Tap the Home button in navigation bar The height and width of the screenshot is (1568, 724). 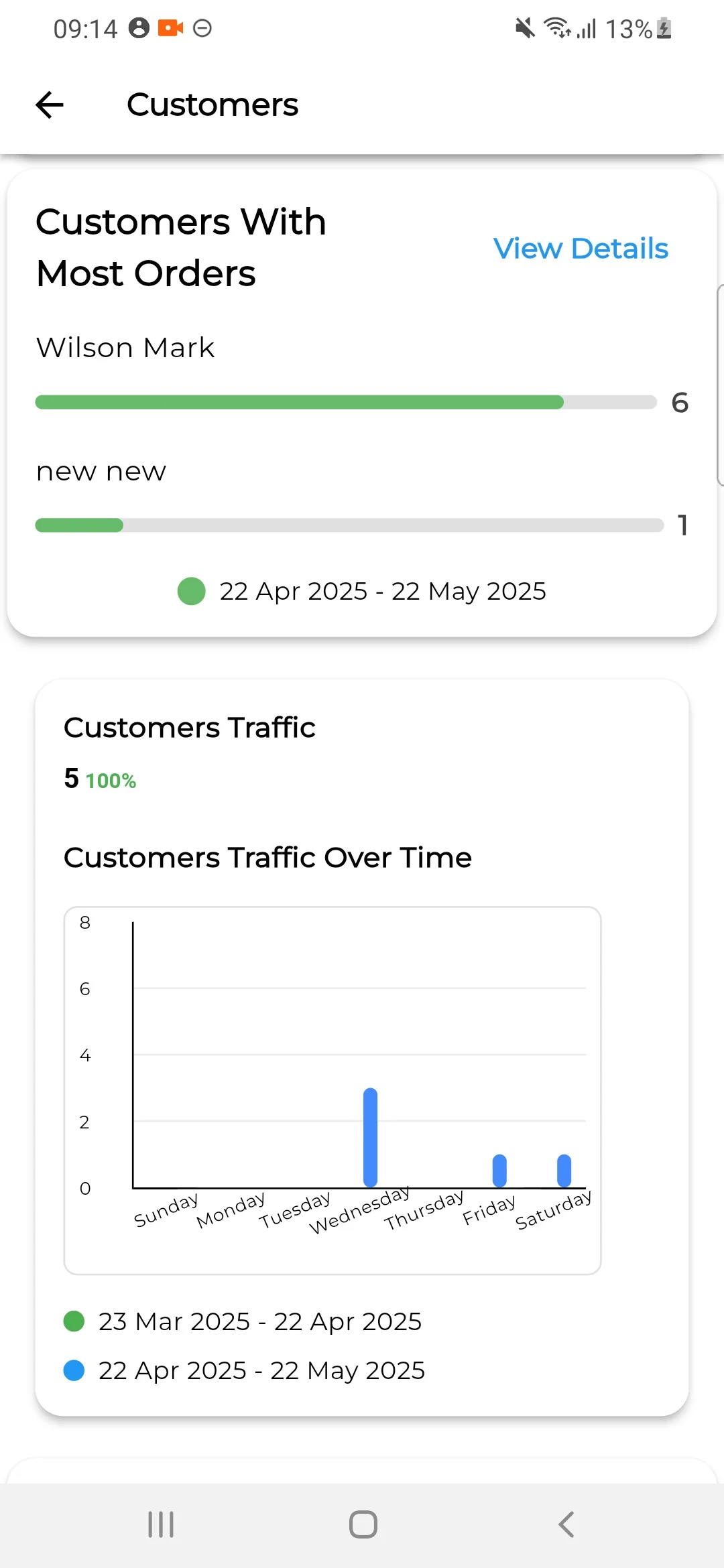click(x=362, y=1525)
